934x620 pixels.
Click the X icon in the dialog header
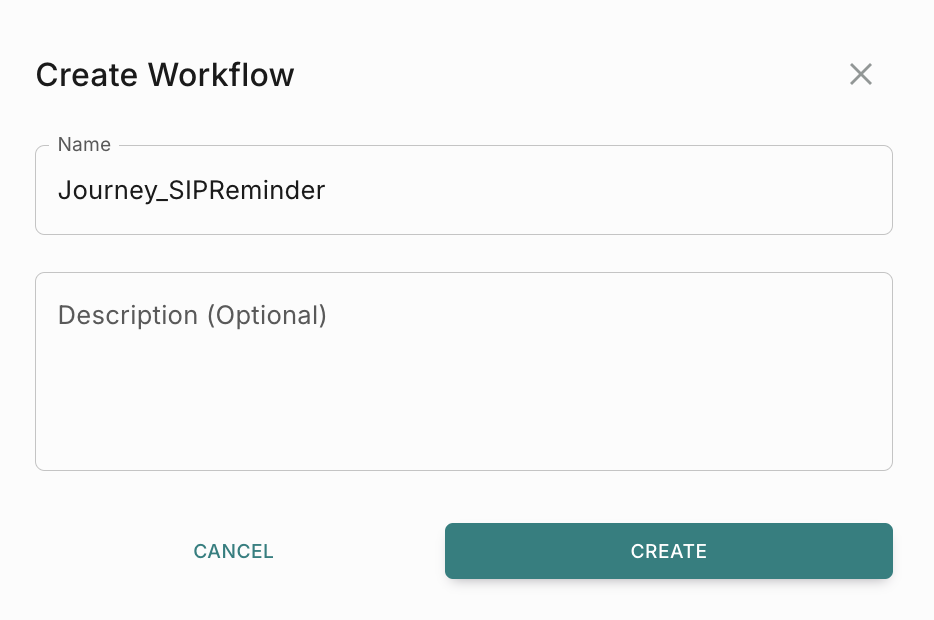tap(861, 74)
